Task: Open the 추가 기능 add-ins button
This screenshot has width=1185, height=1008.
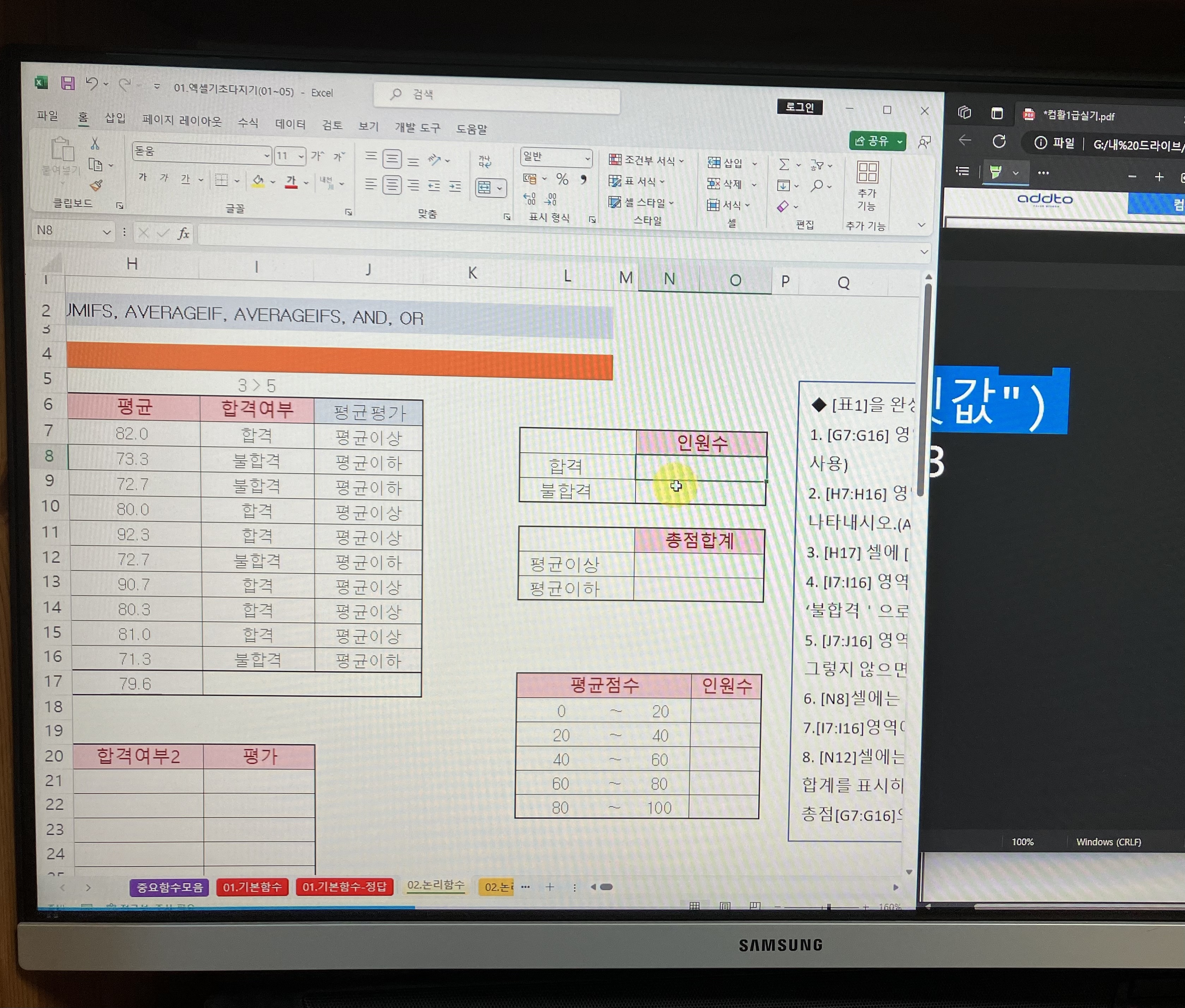Action: tap(867, 186)
